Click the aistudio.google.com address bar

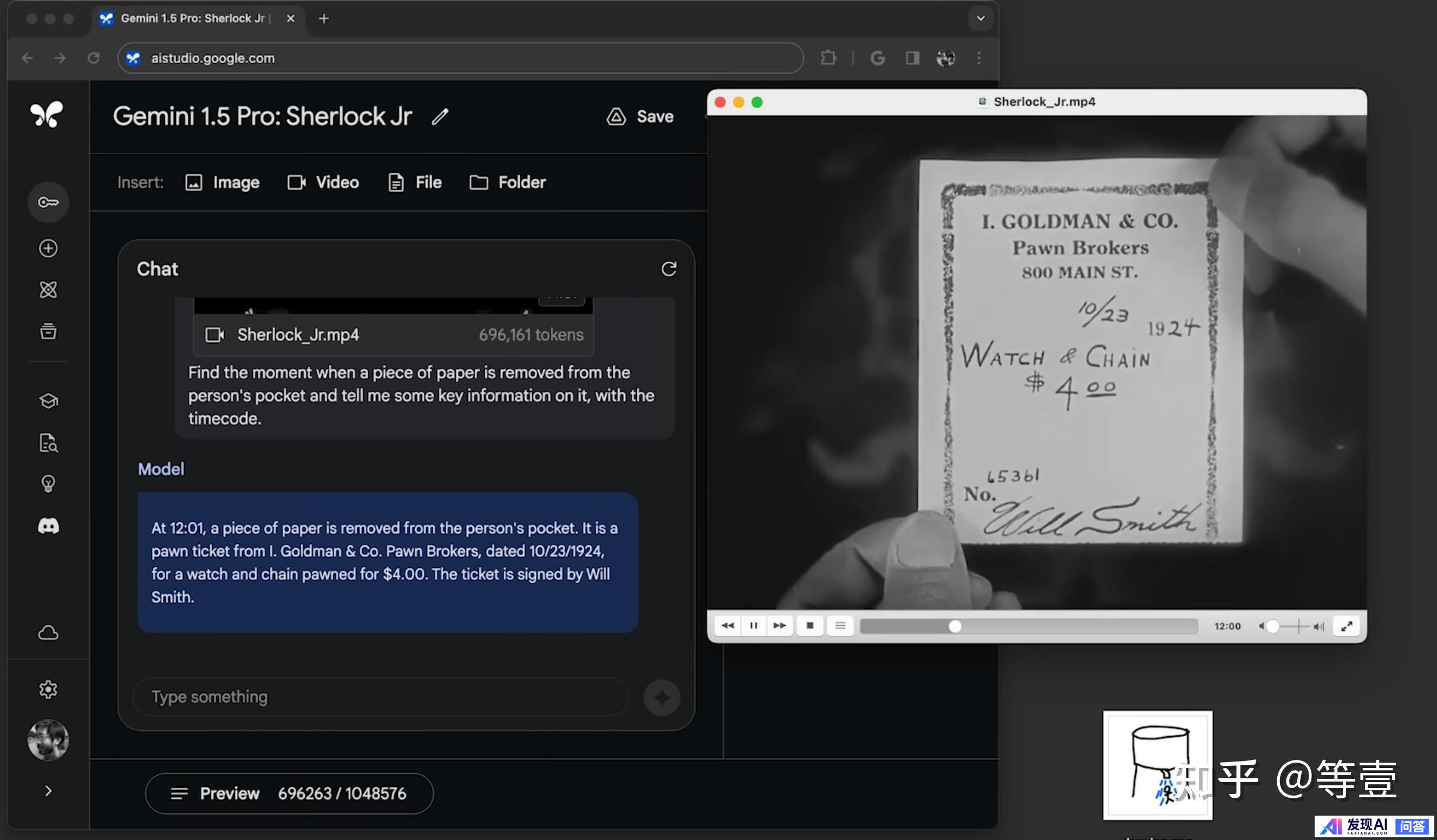tap(460, 57)
